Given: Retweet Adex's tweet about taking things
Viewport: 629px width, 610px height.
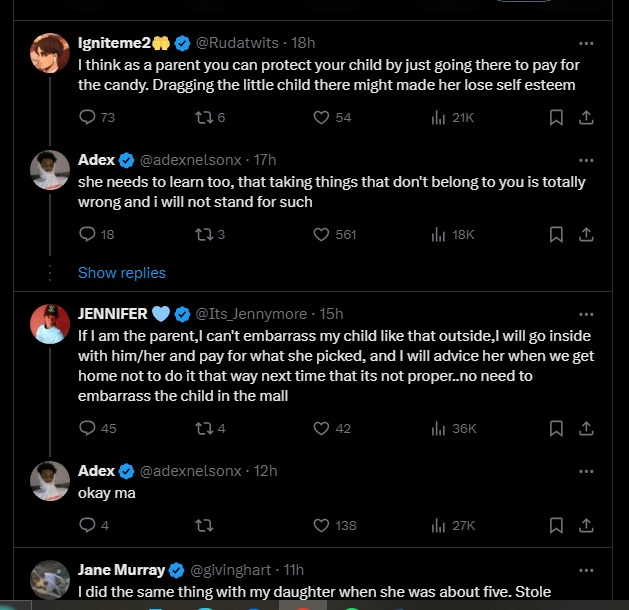Looking at the screenshot, I should [x=204, y=235].
